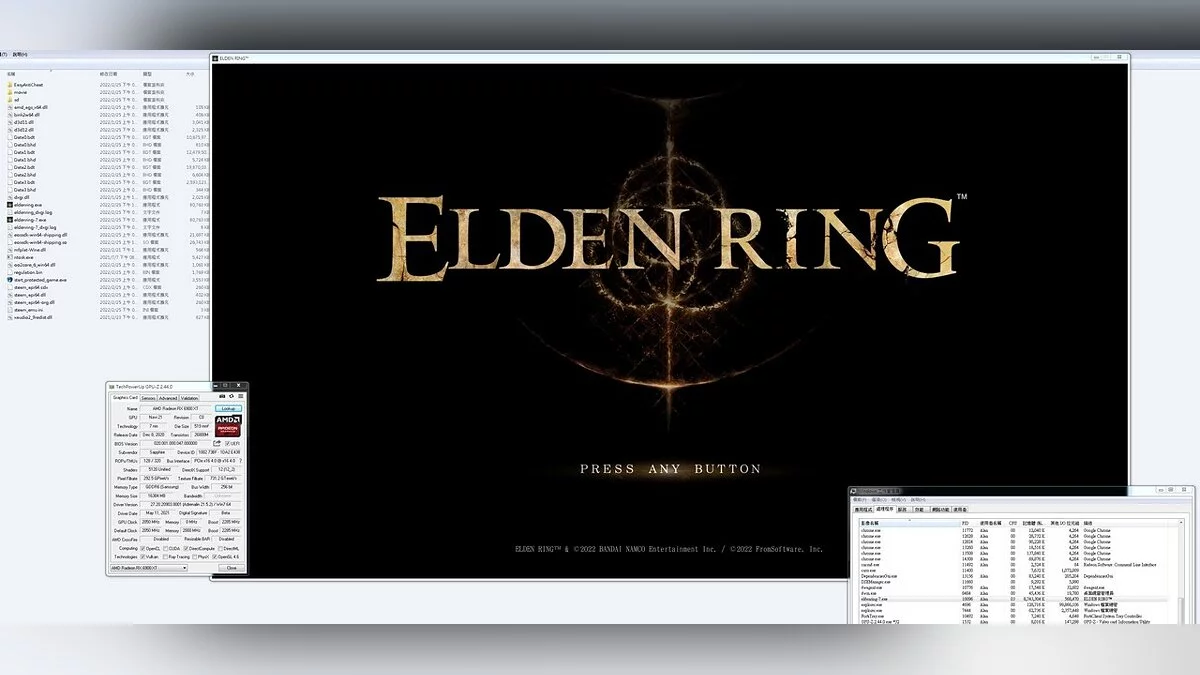
Task: Toggle the Ray Tracing checkbox in GPU-Z
Action: pos(165,557)
